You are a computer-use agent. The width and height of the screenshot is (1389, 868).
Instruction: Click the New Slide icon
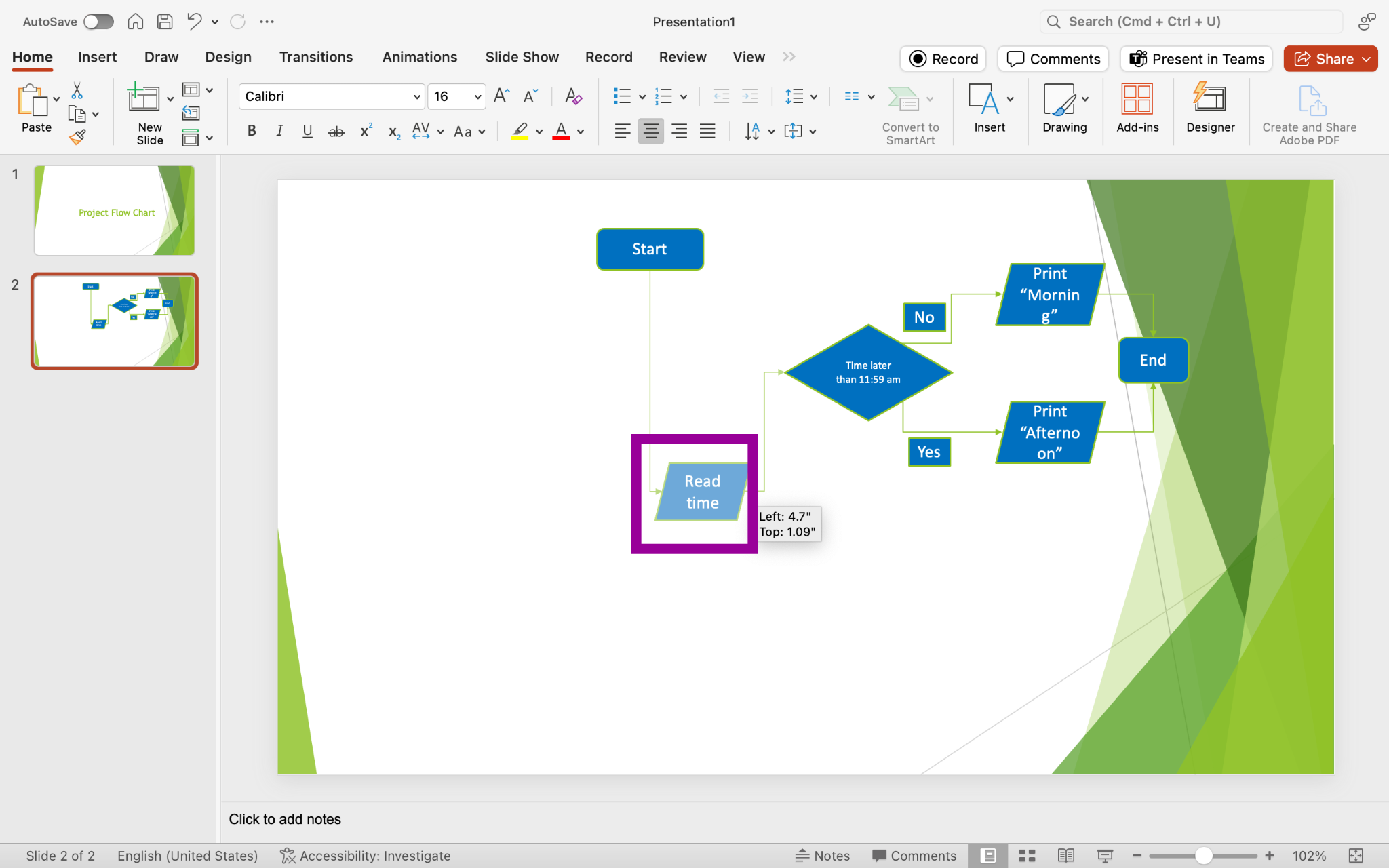click(x=143, y=98)
